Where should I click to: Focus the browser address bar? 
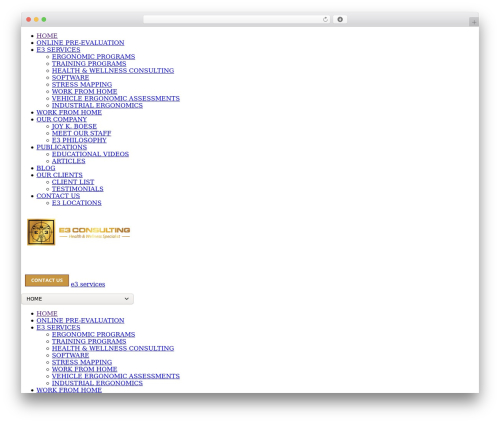[x=237, y=19]
